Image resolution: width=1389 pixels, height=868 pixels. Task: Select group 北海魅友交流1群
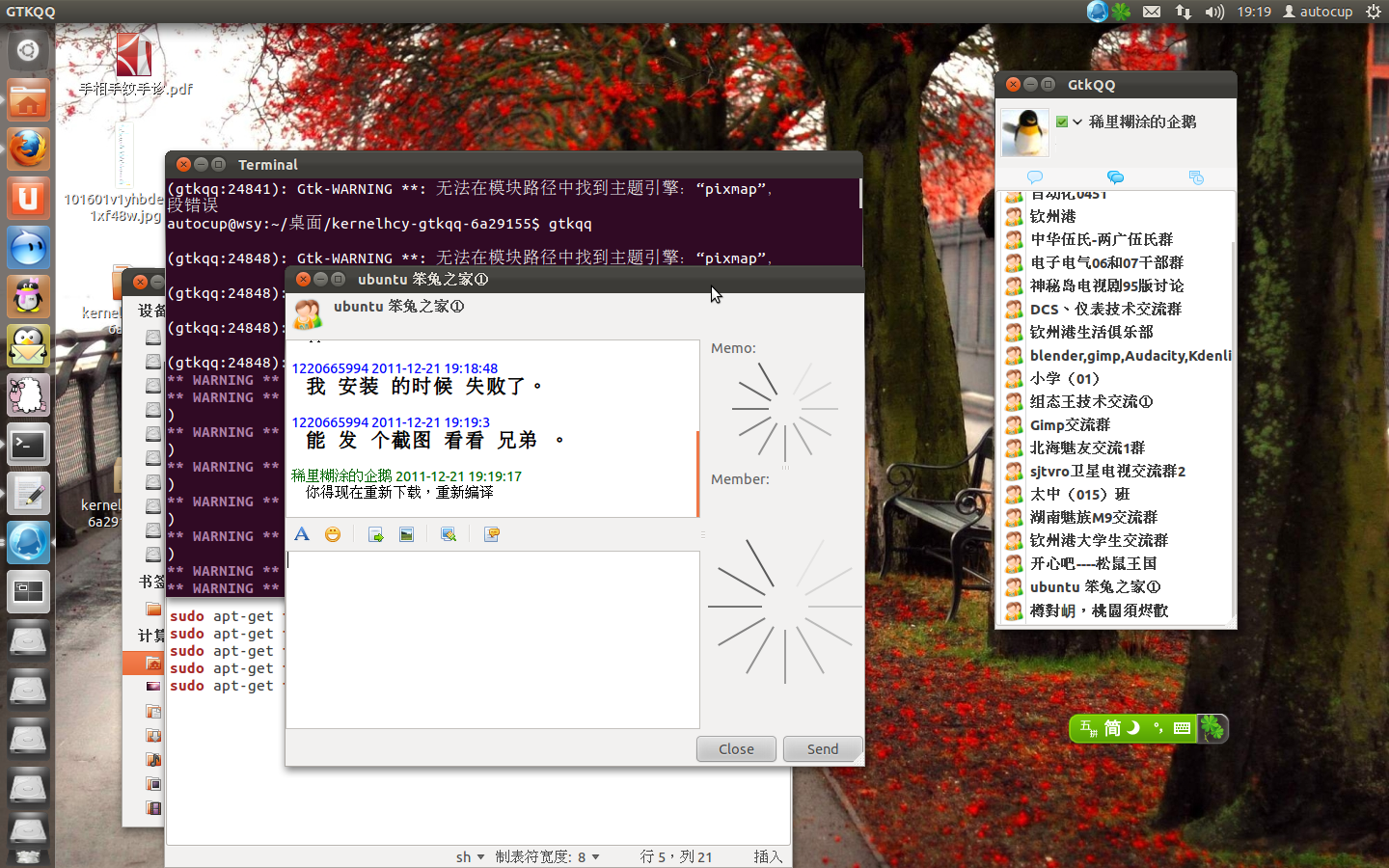click(1117, 448)
